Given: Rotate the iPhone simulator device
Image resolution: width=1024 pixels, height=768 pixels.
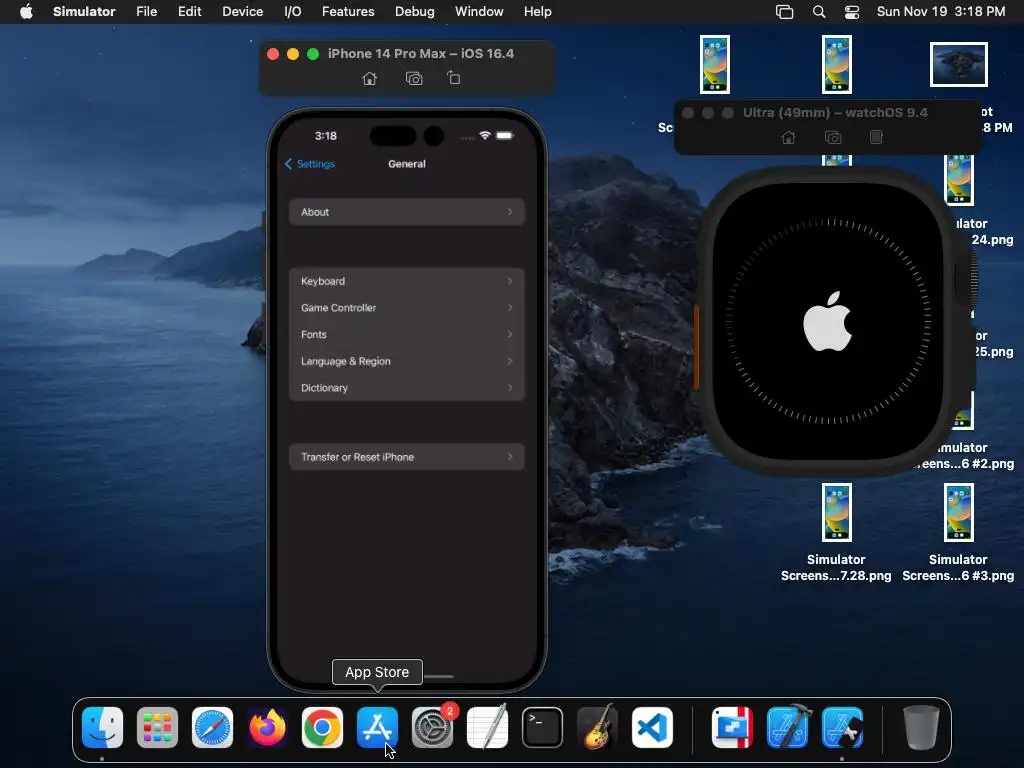Looking at the screenshot, I should [x=454, y=78].
